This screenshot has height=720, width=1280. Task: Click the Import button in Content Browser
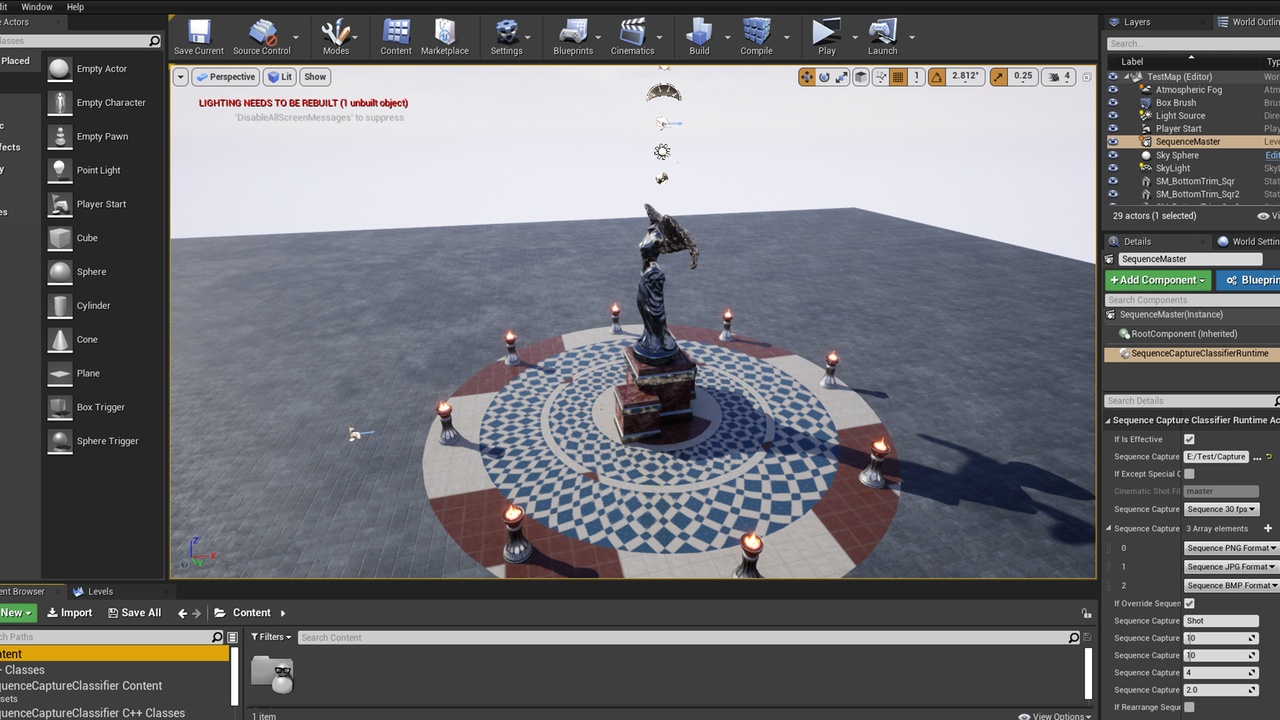coord(69,613)
